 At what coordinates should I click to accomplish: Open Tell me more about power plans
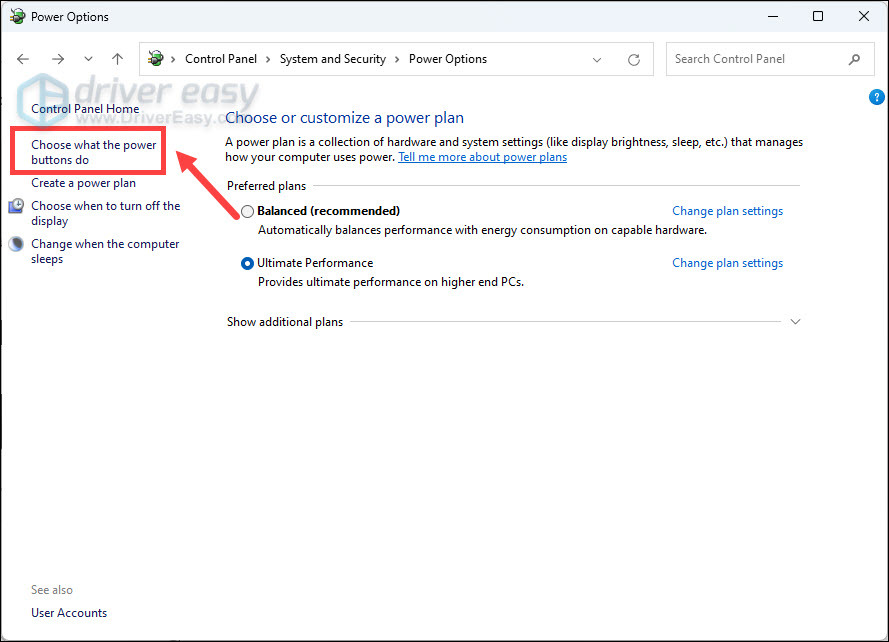(482, 157)
